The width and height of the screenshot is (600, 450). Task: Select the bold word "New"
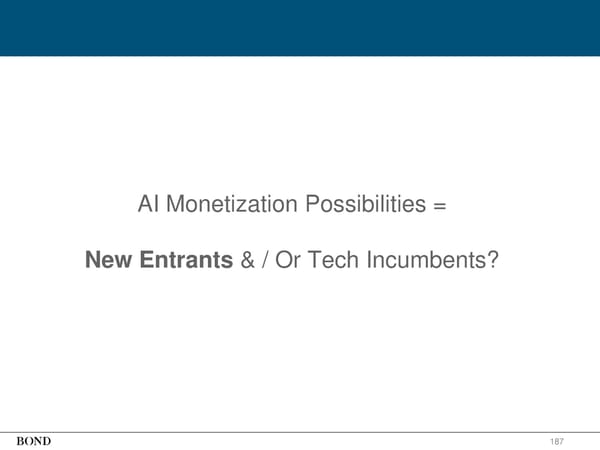(x=108, y=260)
